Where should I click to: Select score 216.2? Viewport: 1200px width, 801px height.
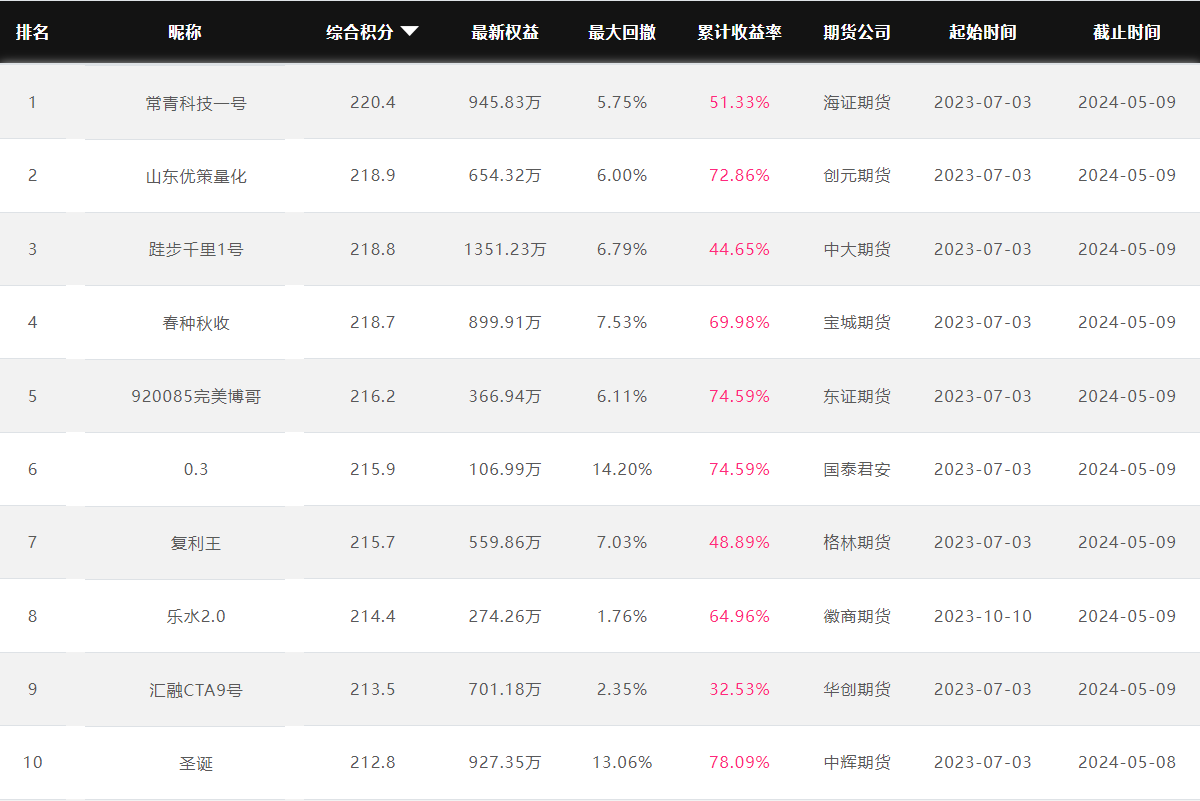pyautogui.click(x=373, y=396)
